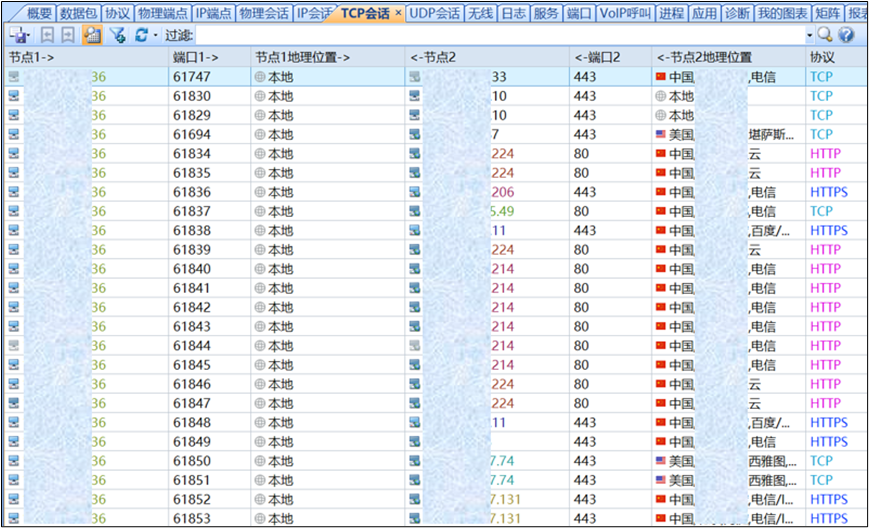Click the China flag icon in port 61834 row

pos(661,153)
